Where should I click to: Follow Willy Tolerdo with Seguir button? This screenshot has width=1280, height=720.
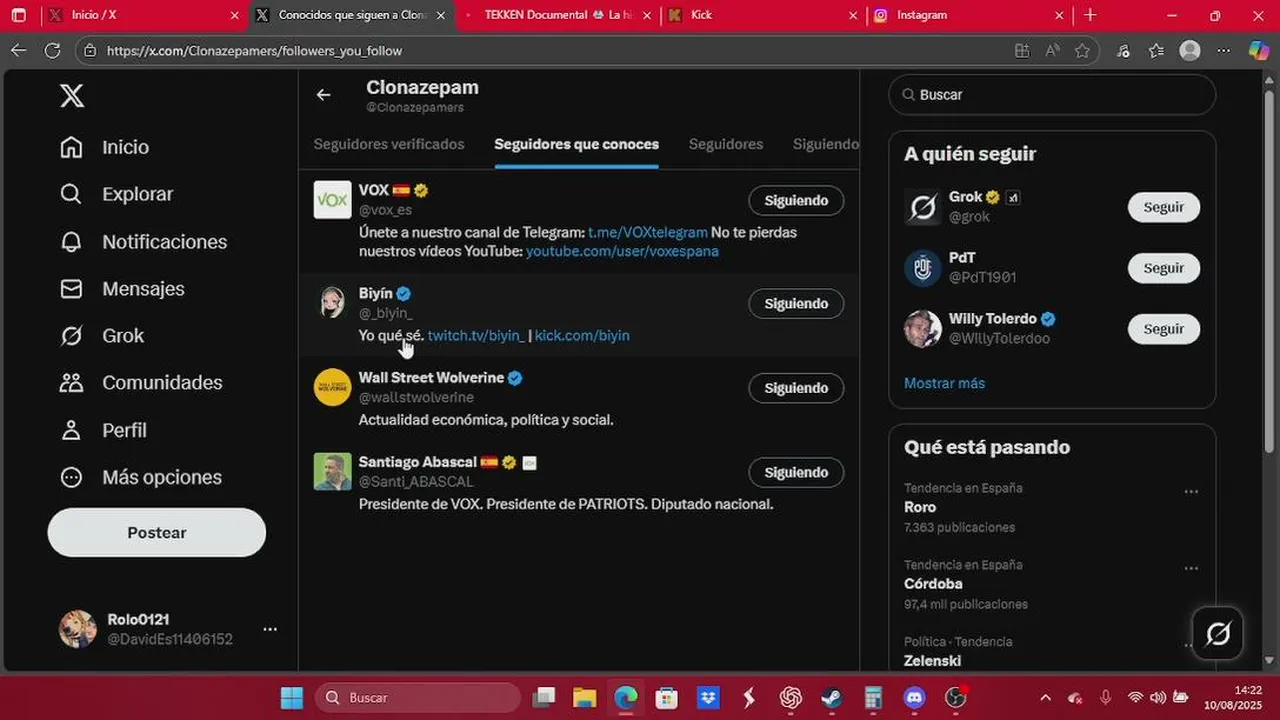click(x=1164, y=329)
